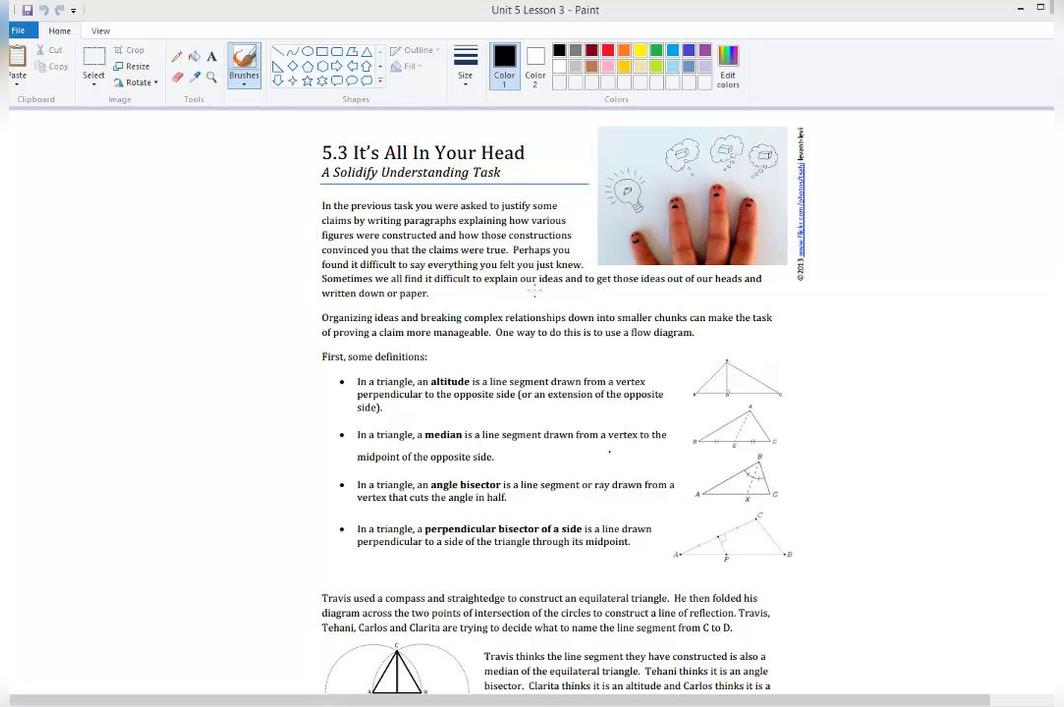Select the Eraser tool
Screen dimensions: 1064x707
(x=177, y=77)
